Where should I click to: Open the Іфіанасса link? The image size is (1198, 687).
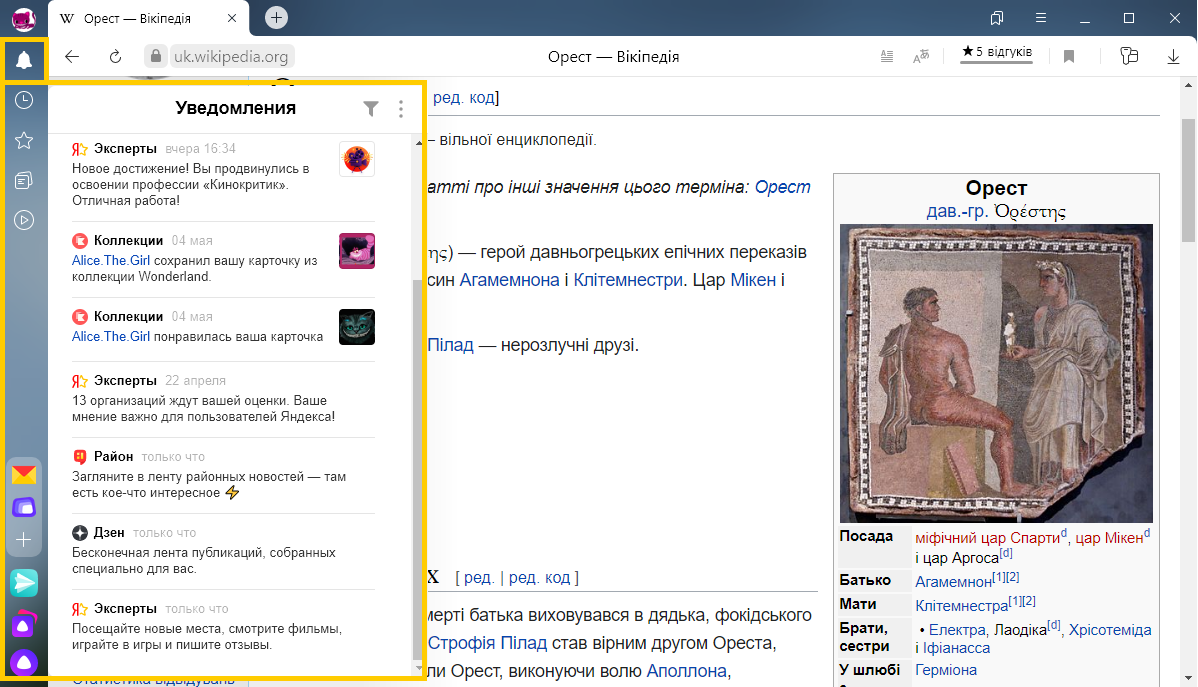click(957, 648)
